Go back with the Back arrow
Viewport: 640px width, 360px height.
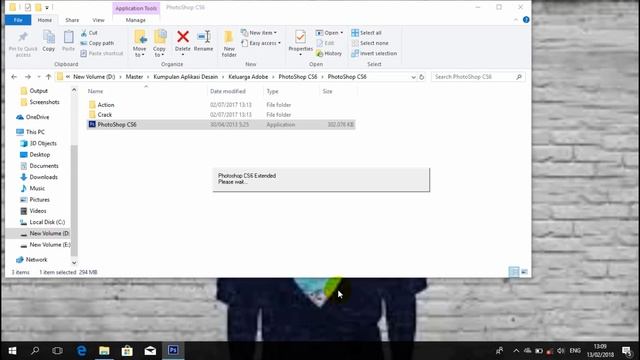14,77
